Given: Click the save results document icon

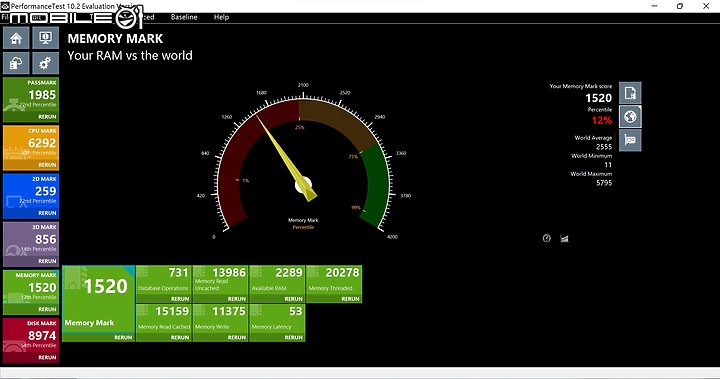Looking at the screenshot, I should (x=630, y=93).
